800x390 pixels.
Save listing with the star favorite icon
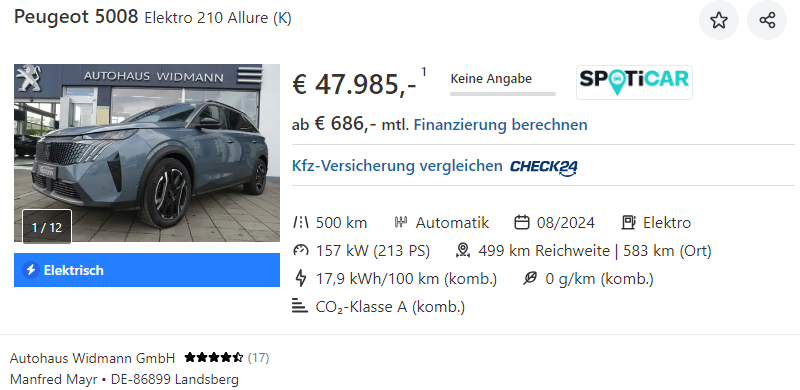(x=718, y=20)
